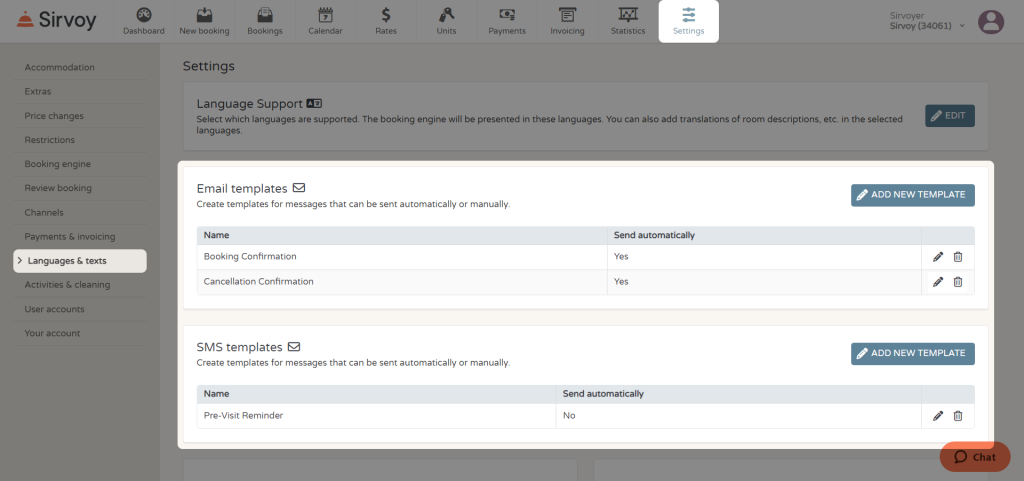Open the Settings tab
Image resolution: width=1024 pixels, height=481 pixels.
[688, 21]
